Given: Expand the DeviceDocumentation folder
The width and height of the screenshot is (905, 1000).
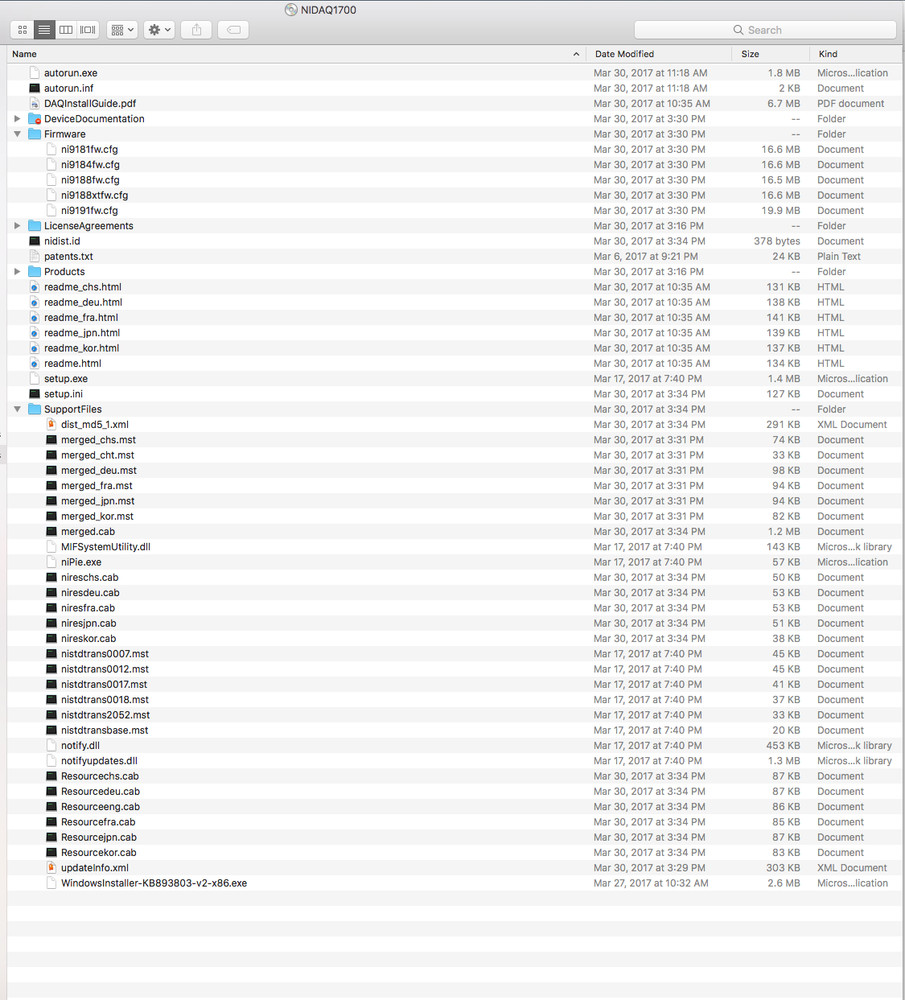Looking at the screenshot, I should point(17,119).
